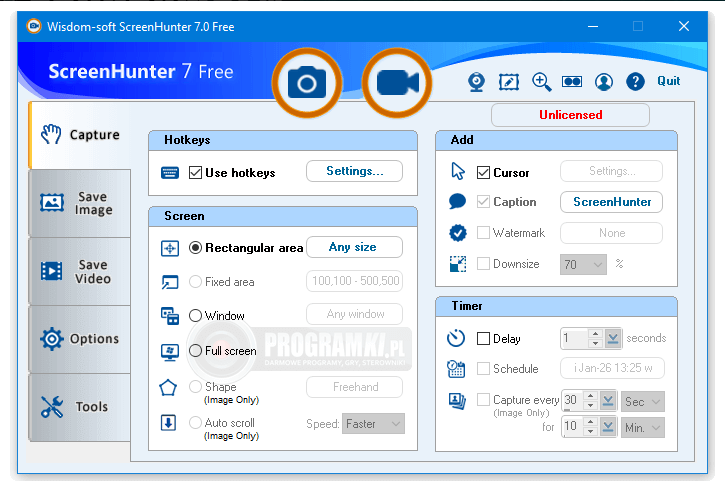Click the full screen monitor icon
This screenshot has height=490, width=725.
point(170,352)
